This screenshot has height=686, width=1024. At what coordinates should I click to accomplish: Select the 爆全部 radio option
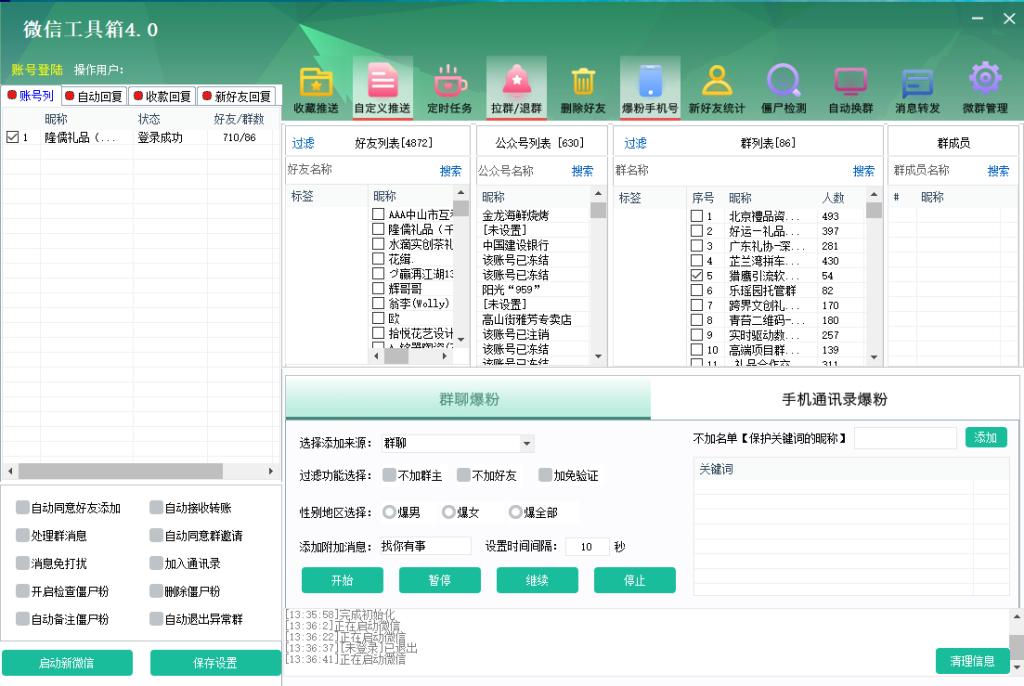click(x=516, y=512)
